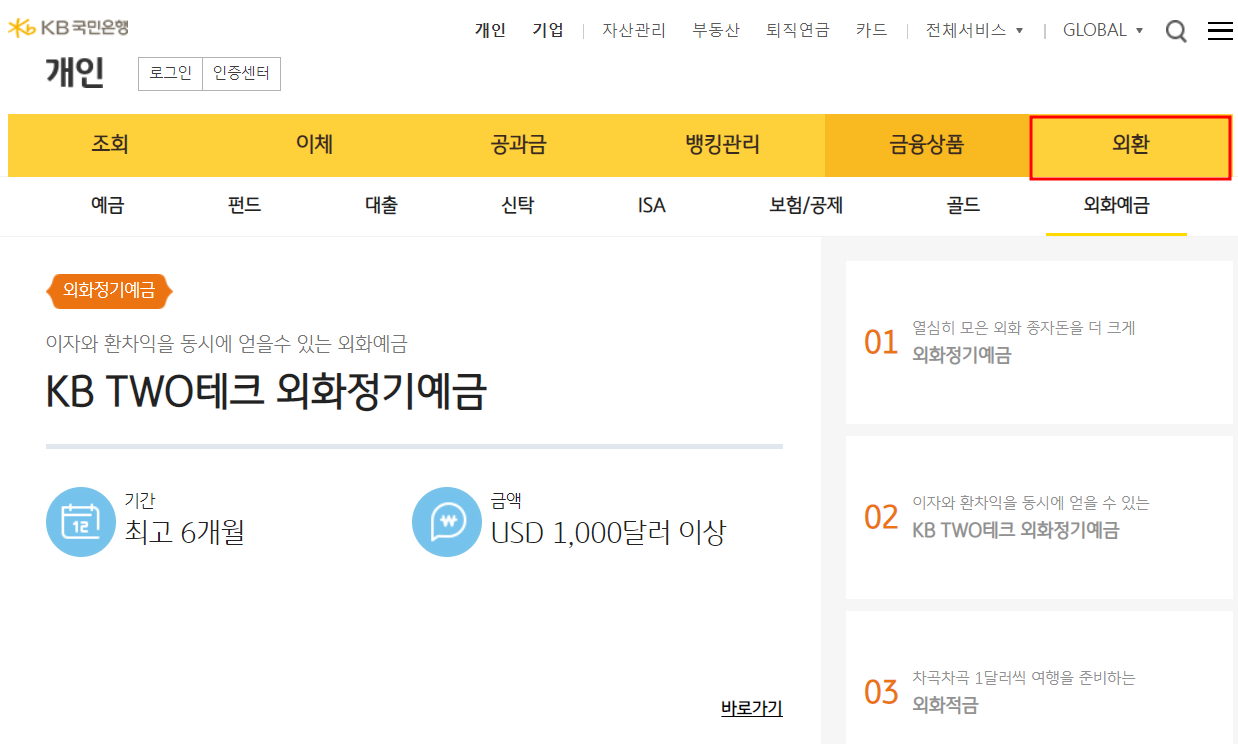Click the 바로가기 link
Image resolution: width=1238 pixels, height=744 pixels.
coord(751,708)
